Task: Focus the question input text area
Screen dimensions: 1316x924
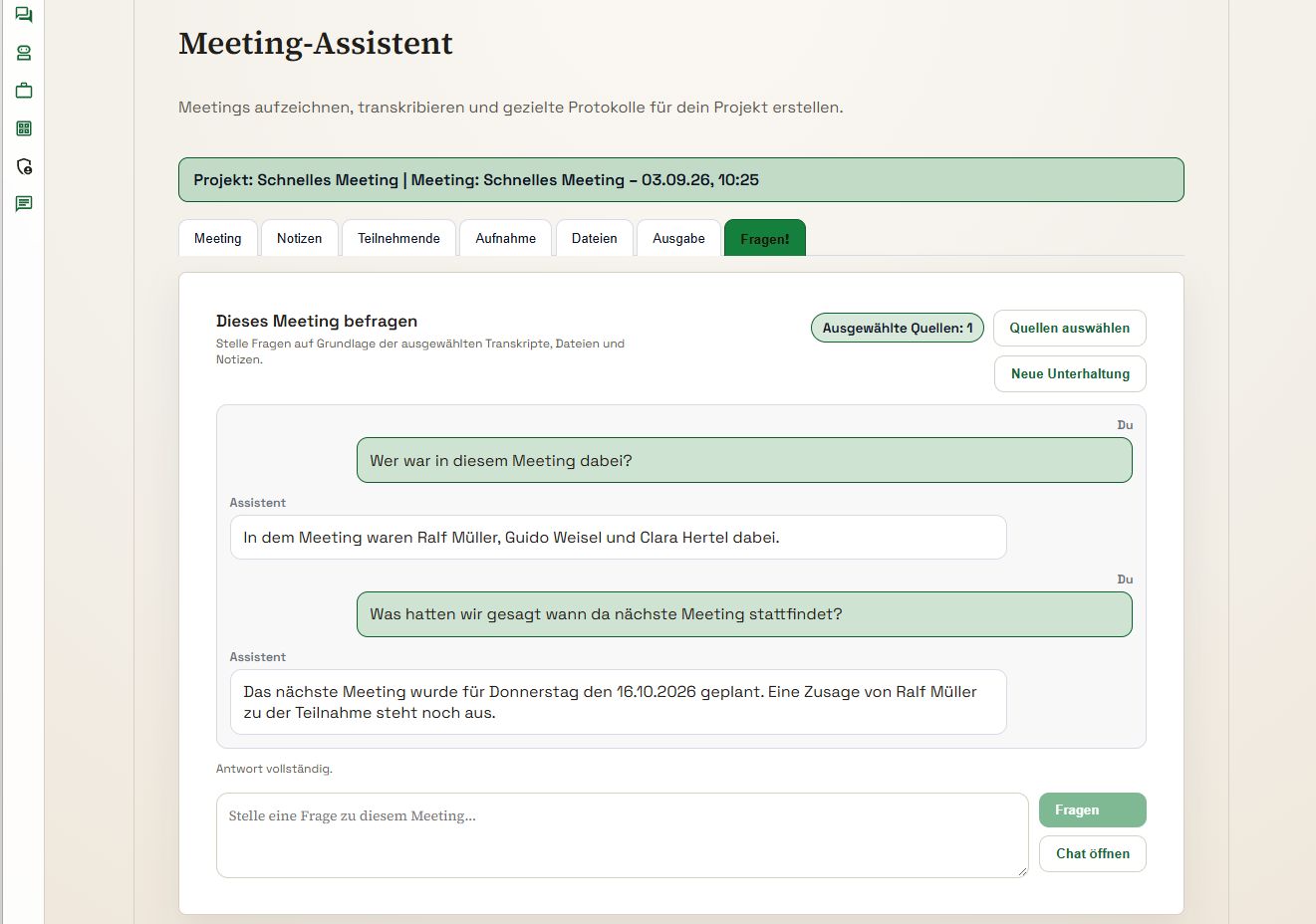Action: [622, 835]
